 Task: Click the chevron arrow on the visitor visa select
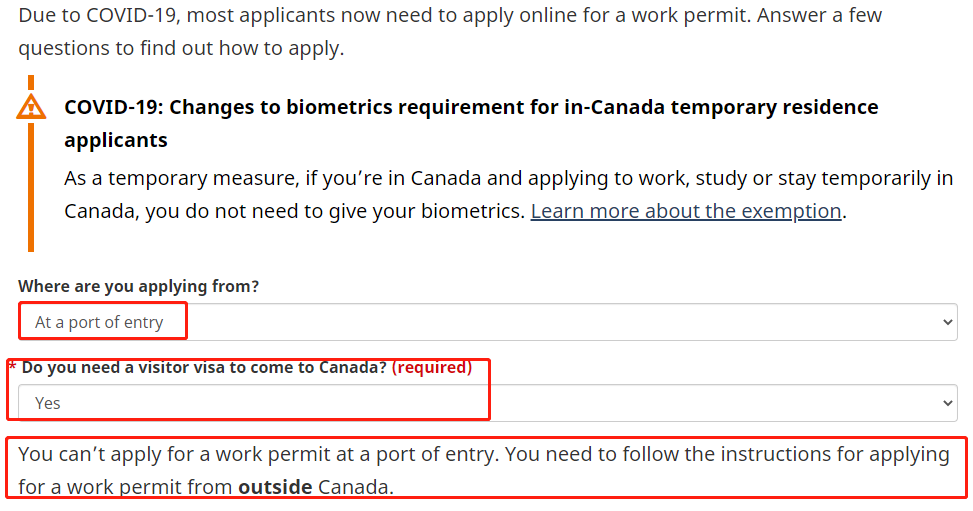click(949, 403)
